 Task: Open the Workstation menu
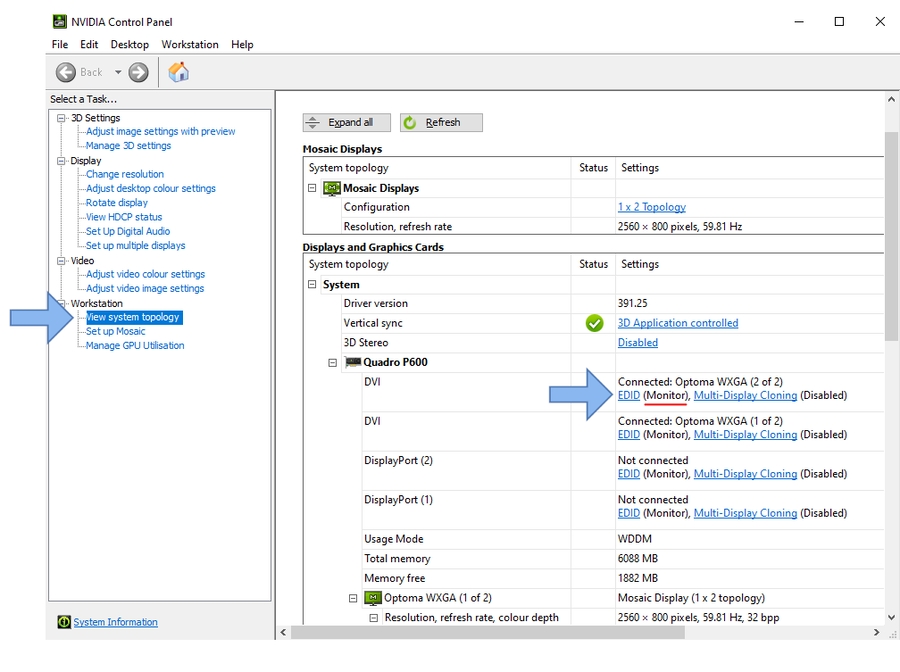190,44
